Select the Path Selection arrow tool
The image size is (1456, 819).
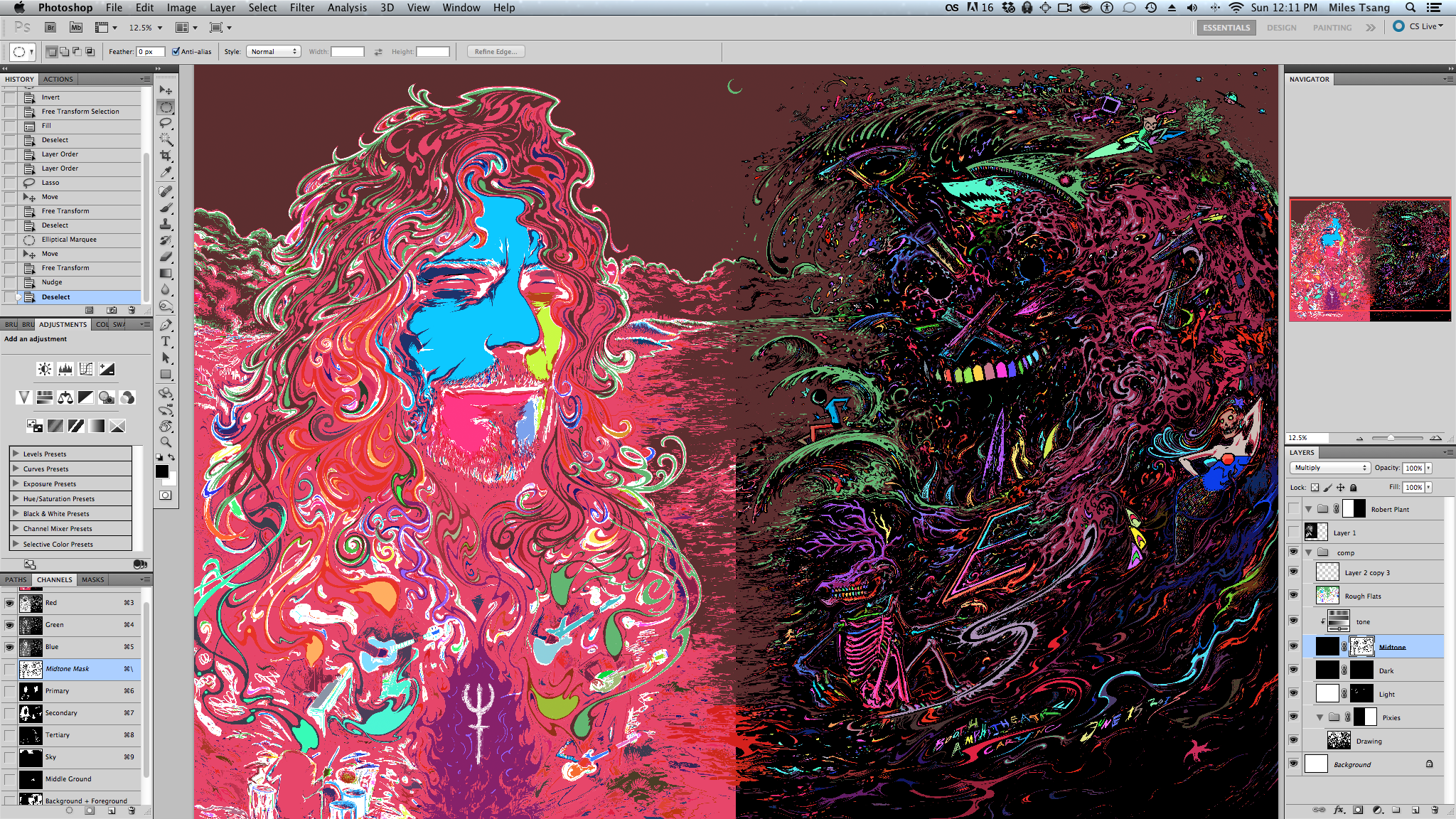pyautogui.click(x=166, y=358)
